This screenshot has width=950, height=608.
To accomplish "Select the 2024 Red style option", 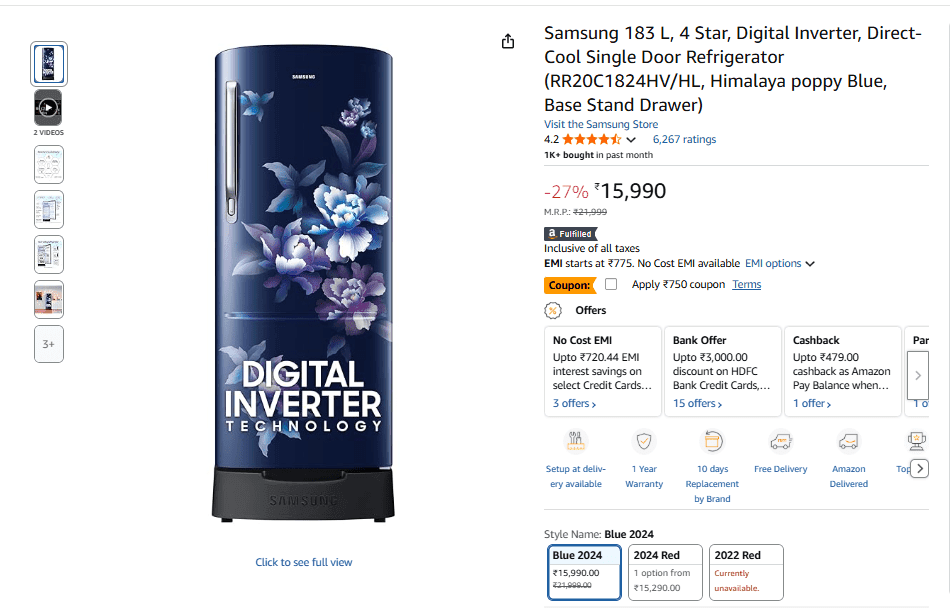I will pyautogui.click(x=665, y=571).
